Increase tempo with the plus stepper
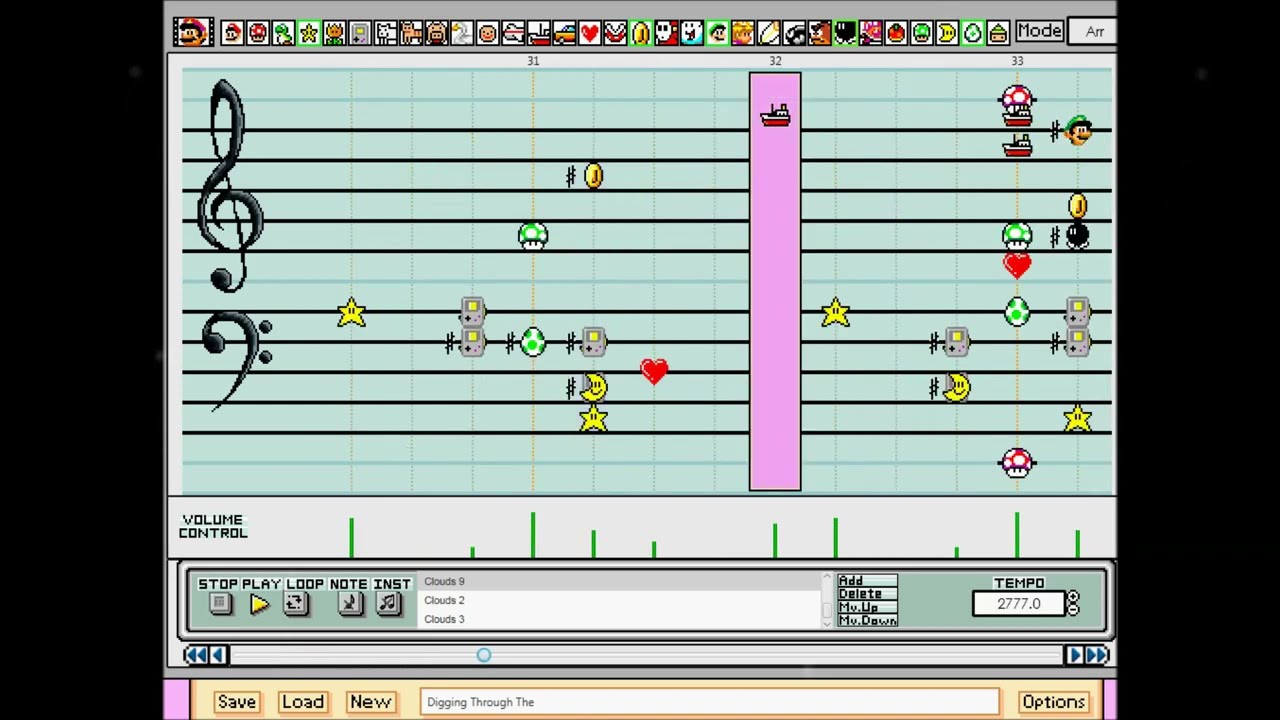This screenshot has width=1280, height=720. pyautogui.click(x=1073, y=598)
